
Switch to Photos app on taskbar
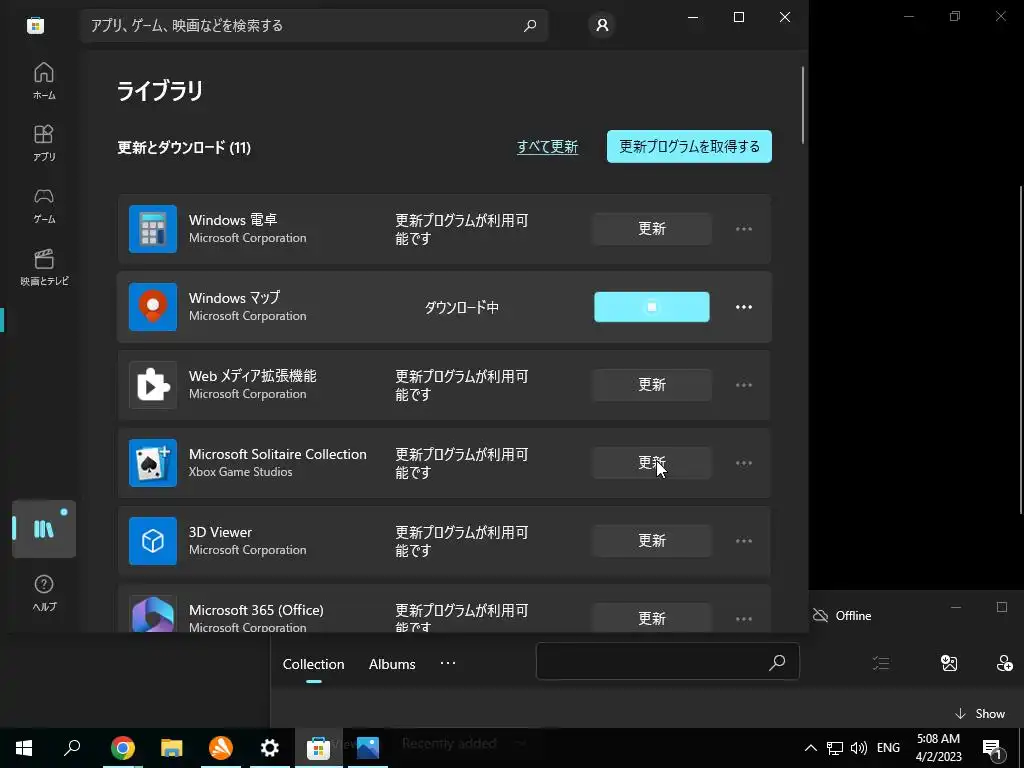(368, 748)
